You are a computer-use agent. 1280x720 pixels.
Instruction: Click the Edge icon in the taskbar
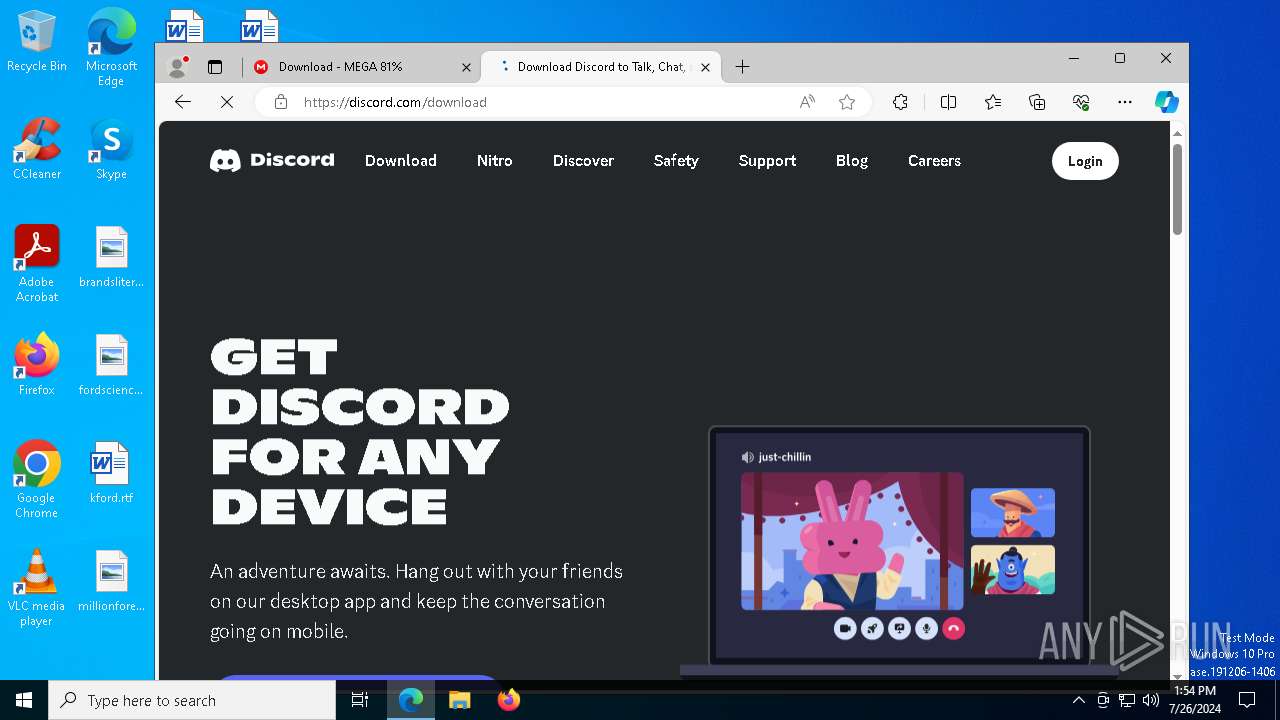tap(411, 700)
